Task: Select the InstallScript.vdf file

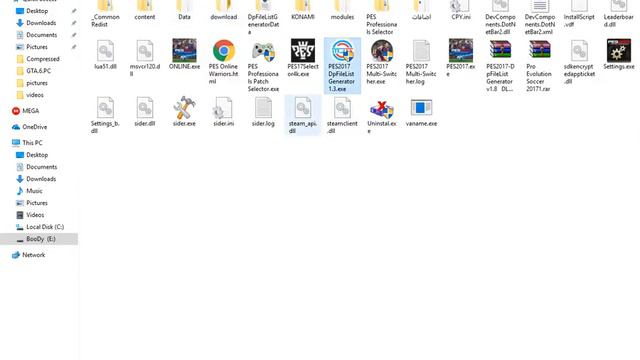Action: tap(579, 13)
